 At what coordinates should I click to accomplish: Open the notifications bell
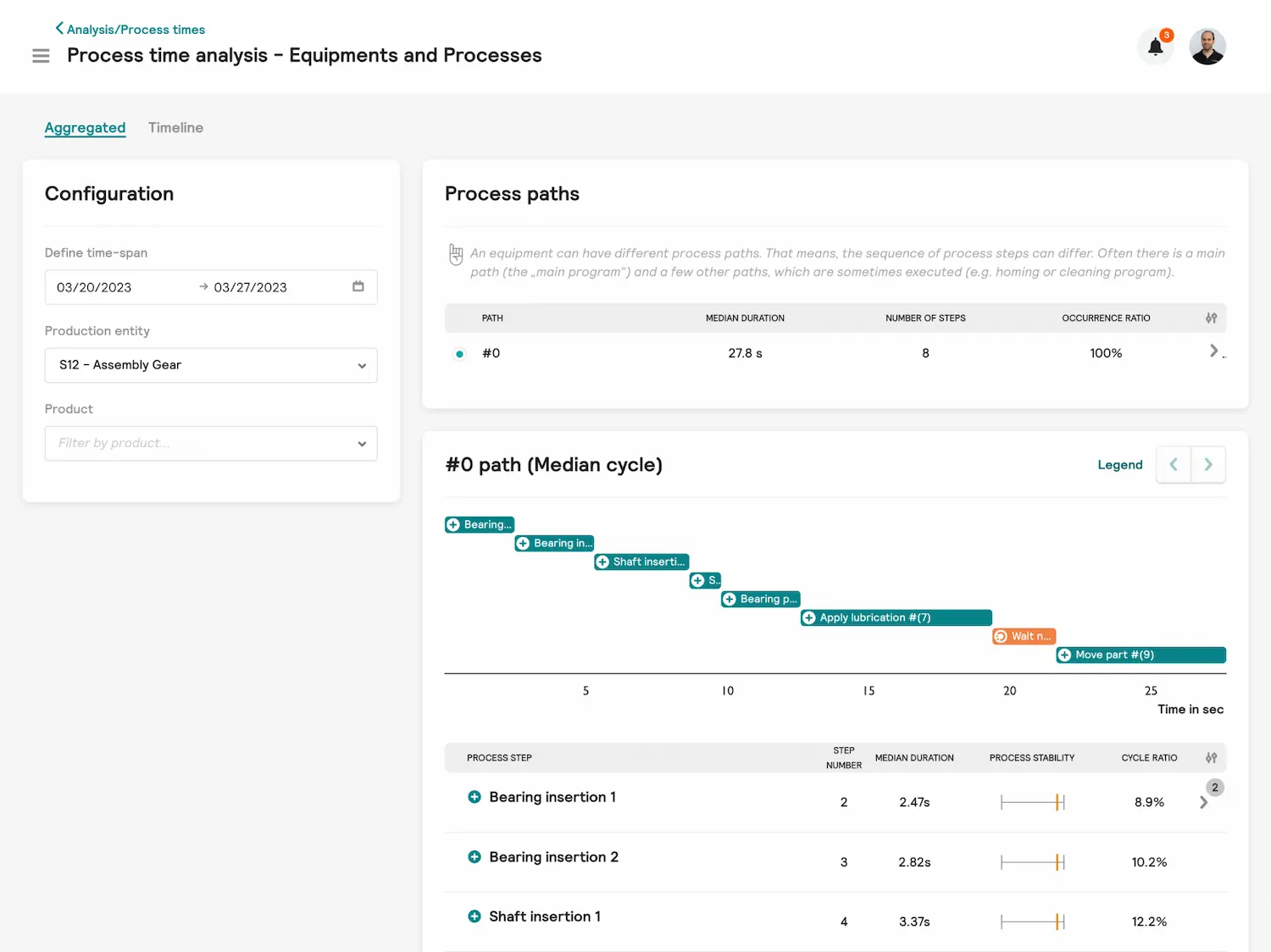point(1155,47)
